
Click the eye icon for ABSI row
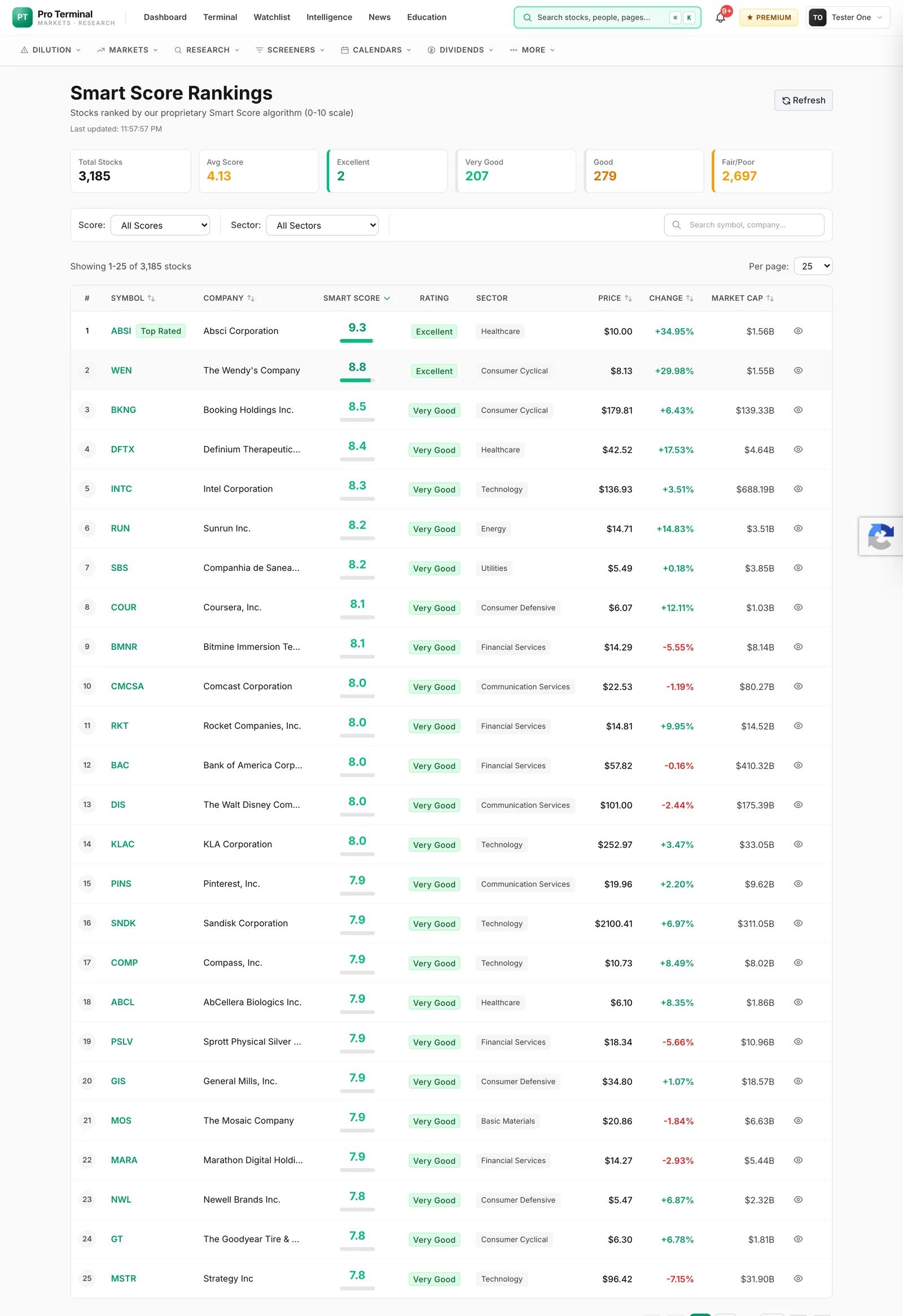pos(797,331)
